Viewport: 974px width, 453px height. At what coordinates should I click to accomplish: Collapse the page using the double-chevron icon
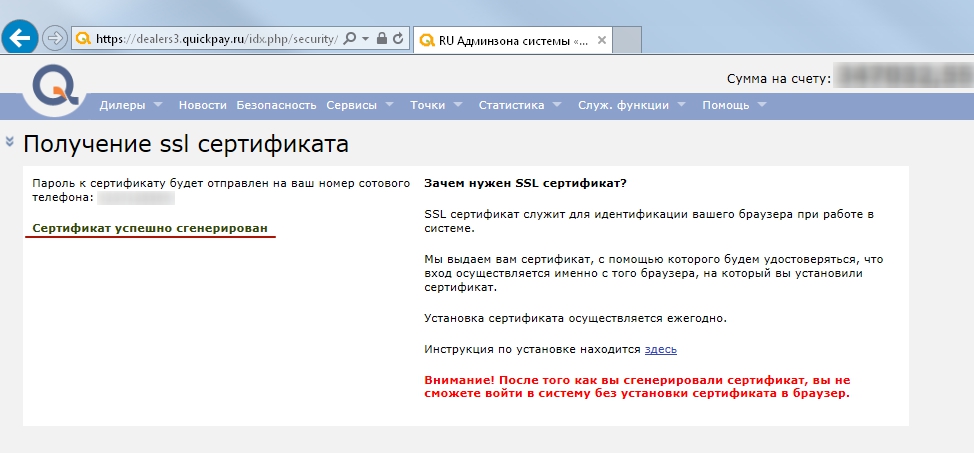click(9, 142)
